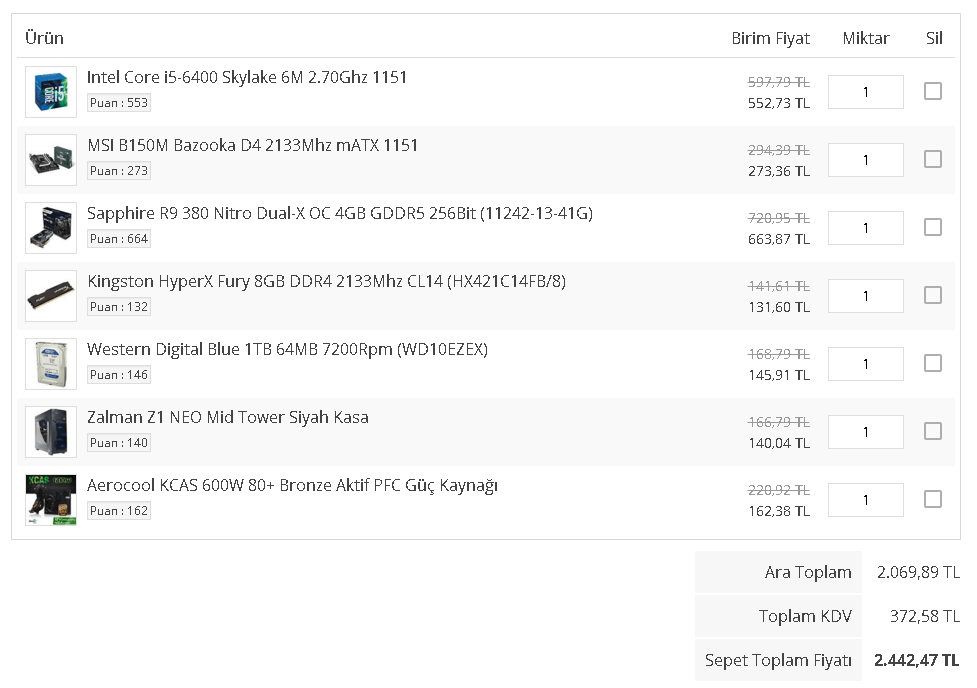Image resolution: width=977 pixels, height=688 pixels.
Task: Open the Sapphire R9 380 graphics card thumbnail
Action: pos(51,227)
